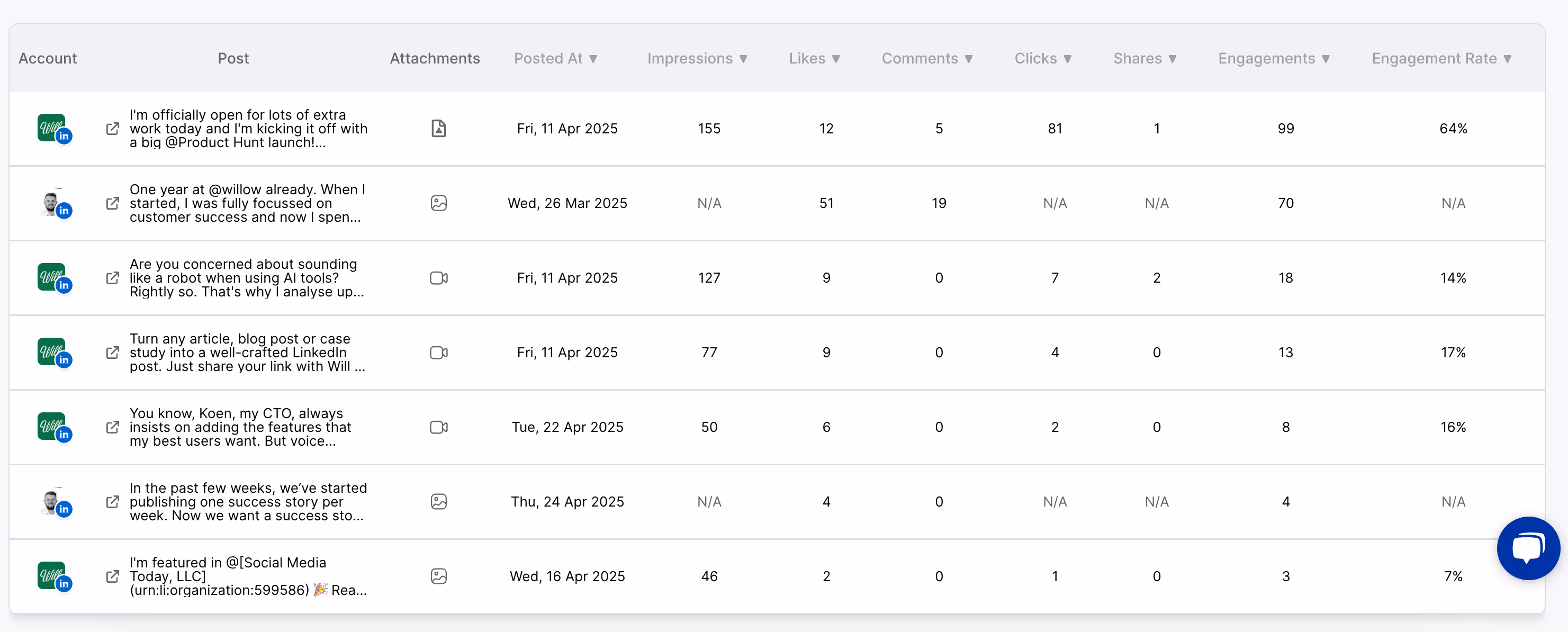Click document attachment icon of Product Hunt post
Viewport: 1568px width, 632px height.
coord(439,129)
